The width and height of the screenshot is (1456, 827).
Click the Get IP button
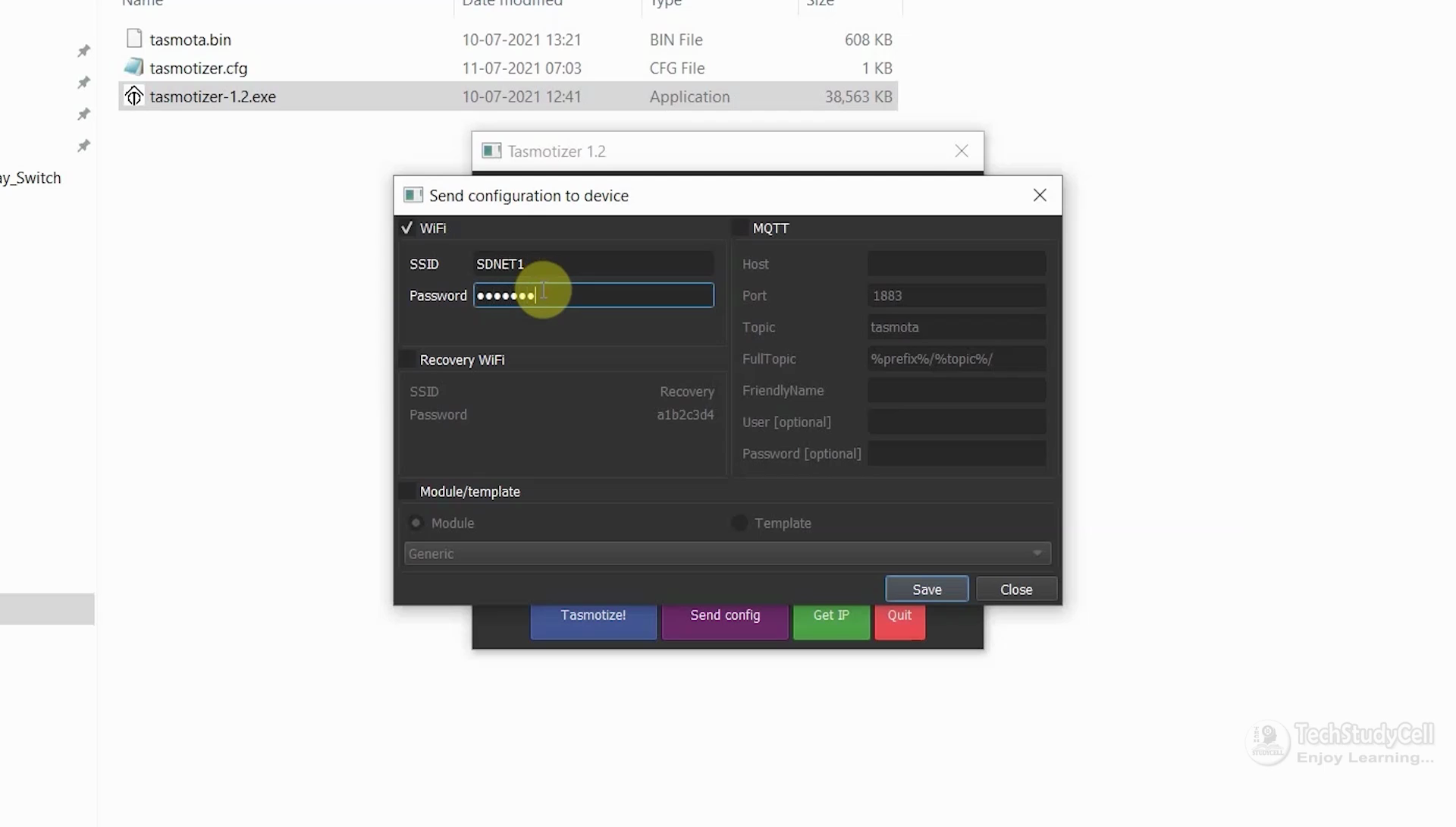click(x=831, y=622)
